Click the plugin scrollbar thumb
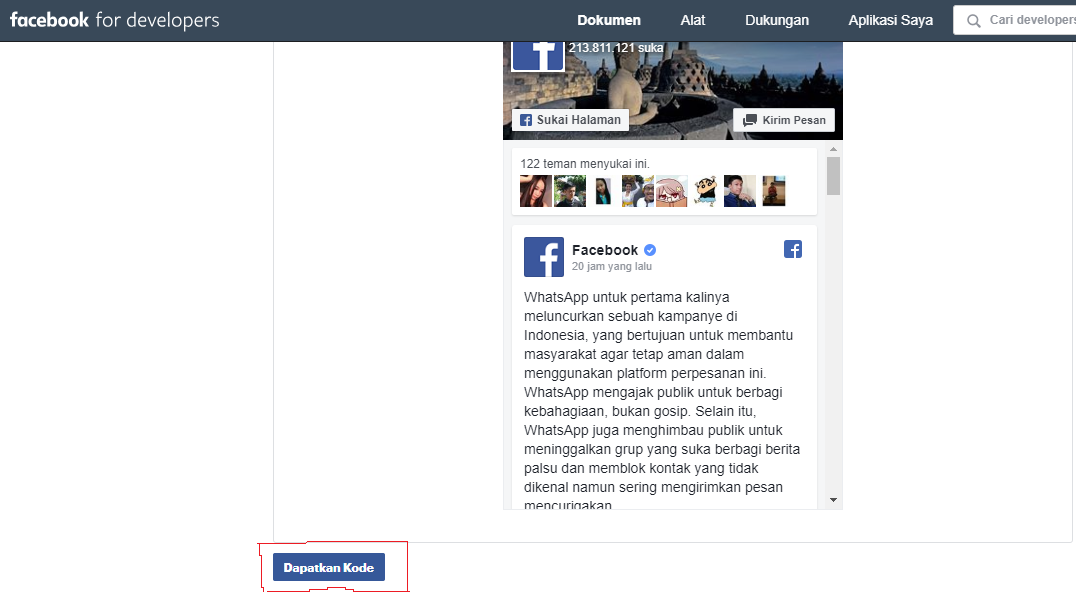The image size is (1076, 592). tap(833, 176)
